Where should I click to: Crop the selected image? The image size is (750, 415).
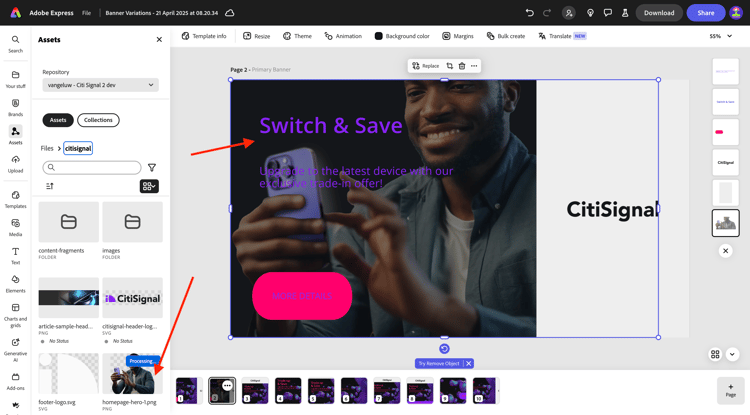(x=450, y=66)
